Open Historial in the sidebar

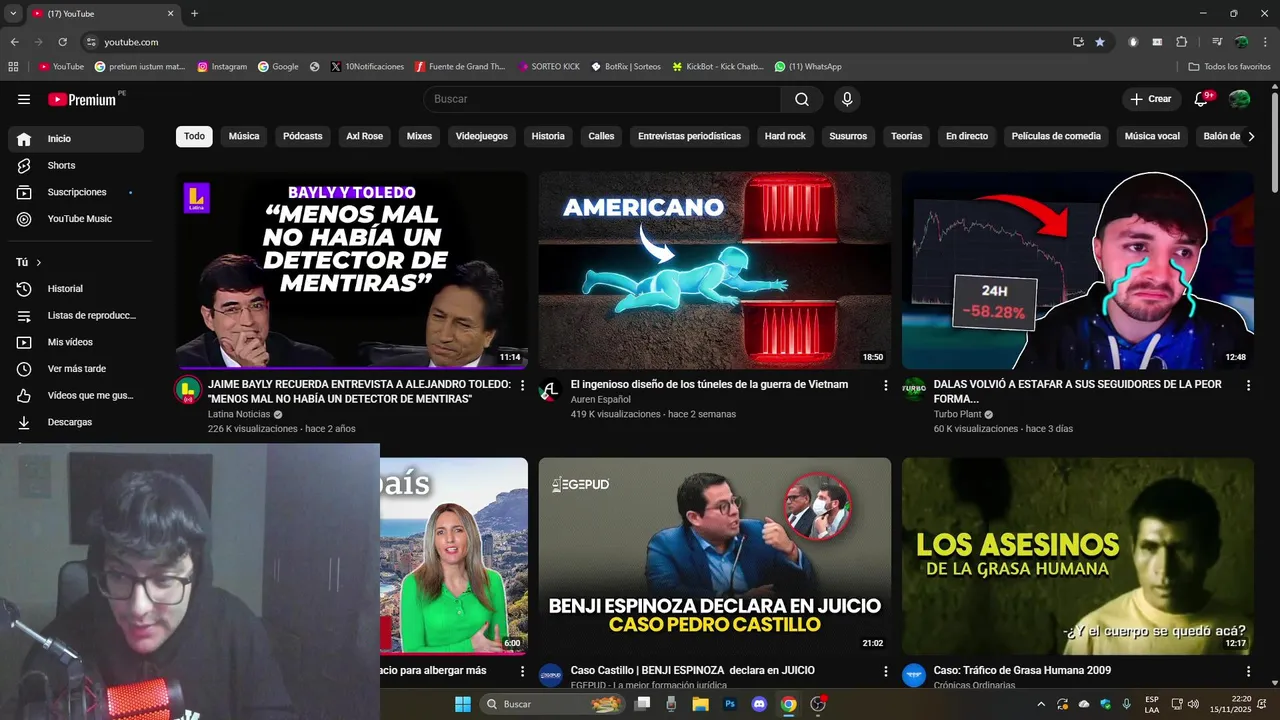tap(76, 289)
